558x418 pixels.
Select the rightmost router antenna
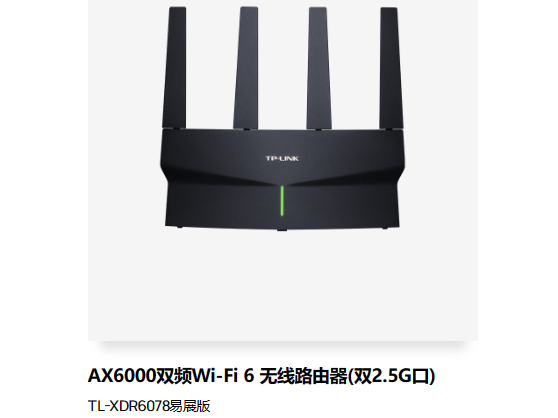(391, 68)
